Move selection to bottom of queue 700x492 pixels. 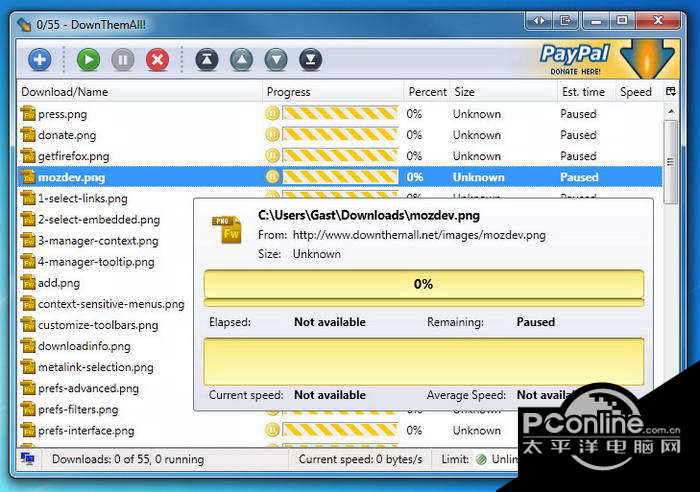311,60
